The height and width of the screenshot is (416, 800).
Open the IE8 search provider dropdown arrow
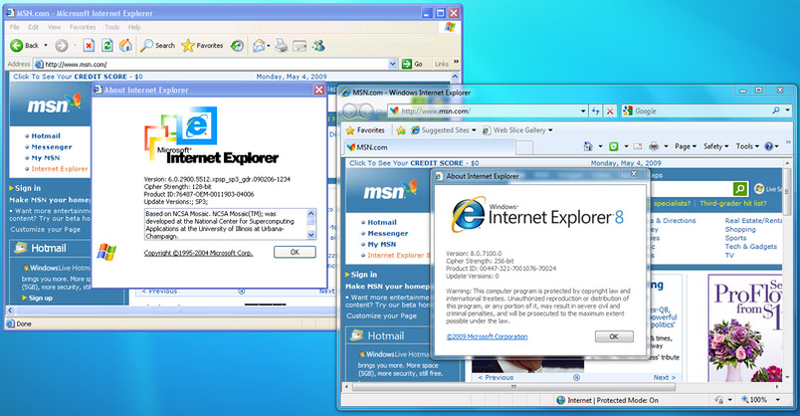point(788,110)
